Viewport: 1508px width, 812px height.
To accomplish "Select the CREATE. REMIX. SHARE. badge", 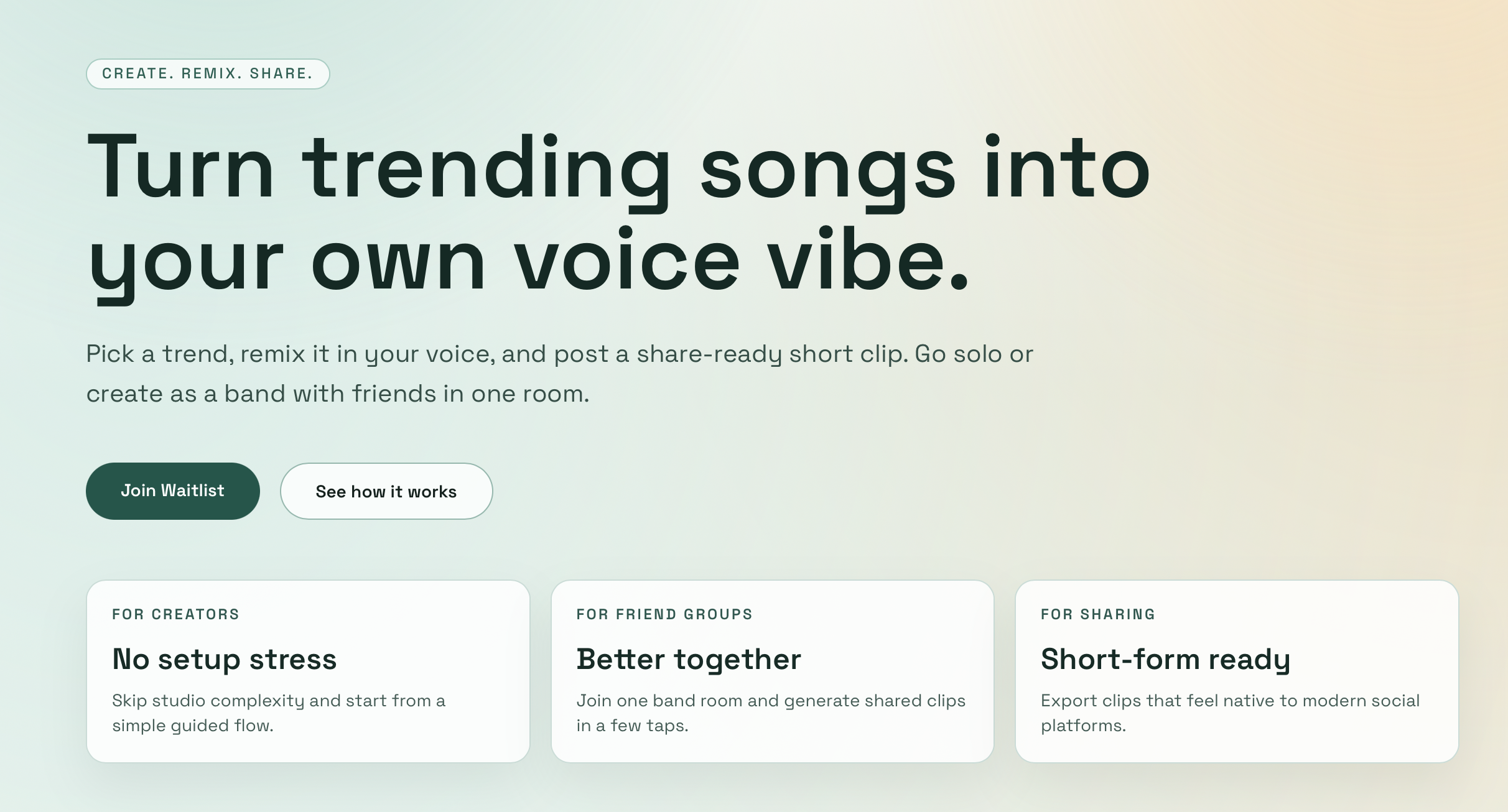I will (208, 73).
